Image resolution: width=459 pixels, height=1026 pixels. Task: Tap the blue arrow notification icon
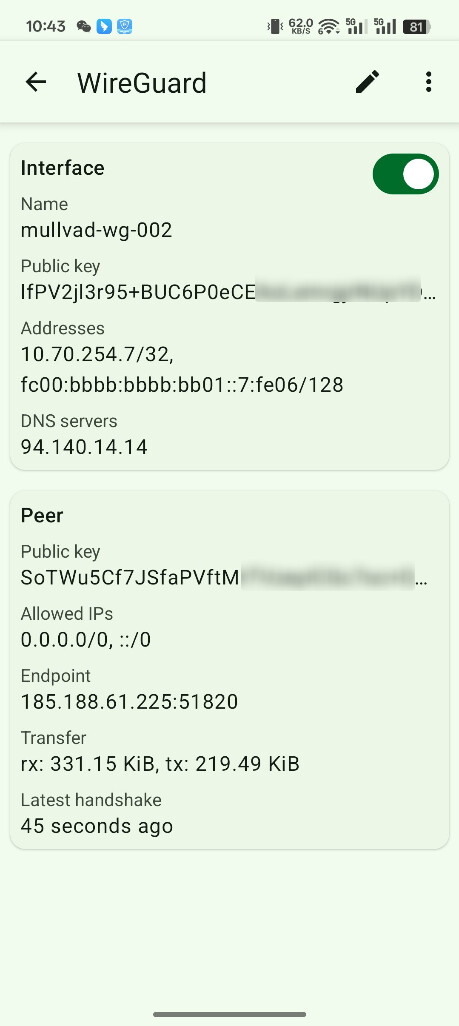click(104, 27)
